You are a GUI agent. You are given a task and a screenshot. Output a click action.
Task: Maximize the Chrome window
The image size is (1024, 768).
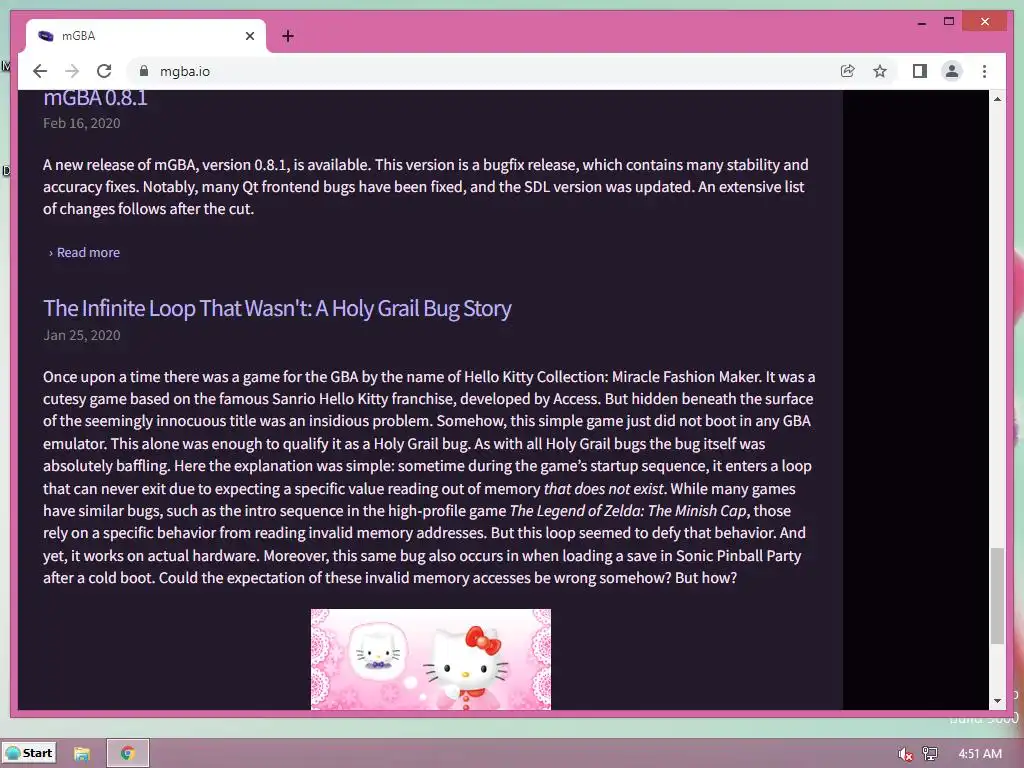(949, 22)
